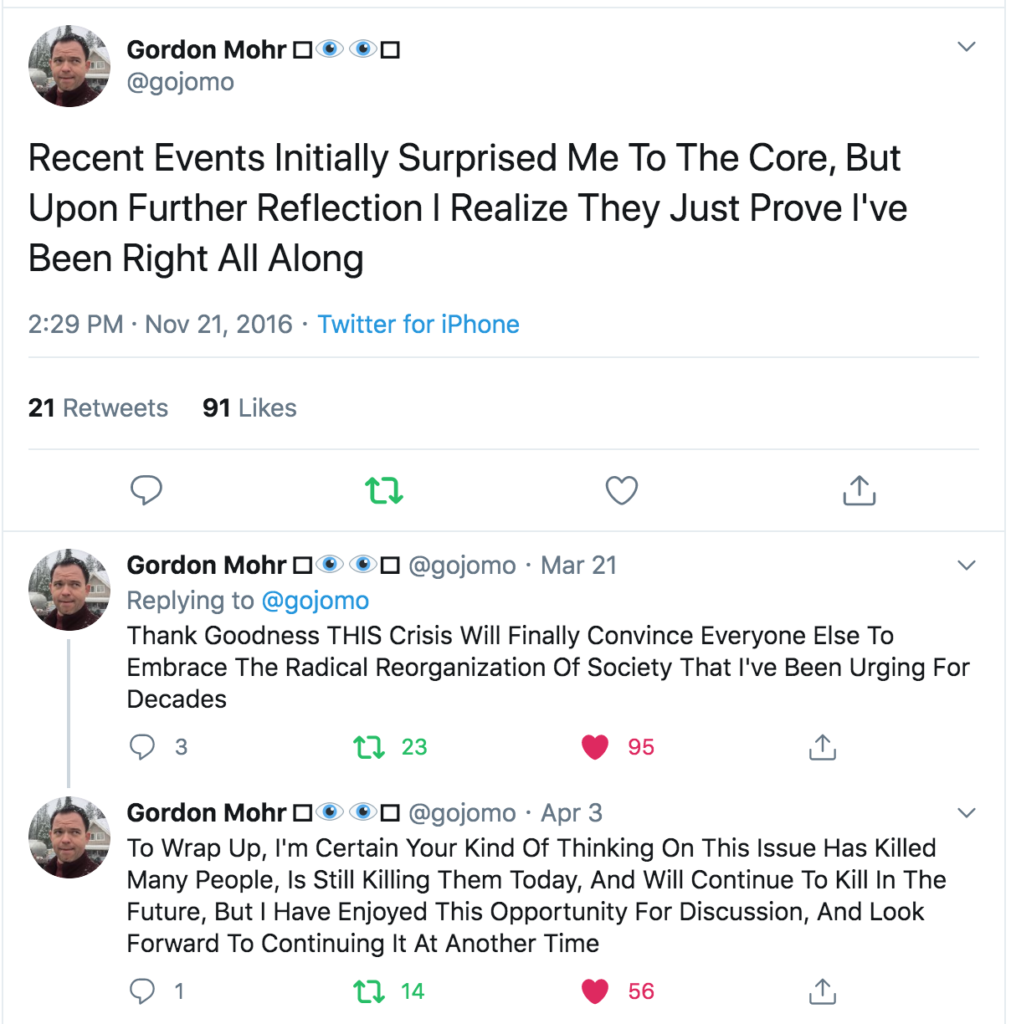Unlike the Mar 21 tweet with 95 likes
The width and height of the screenshot is (1011, 1024).
point(595,747)
